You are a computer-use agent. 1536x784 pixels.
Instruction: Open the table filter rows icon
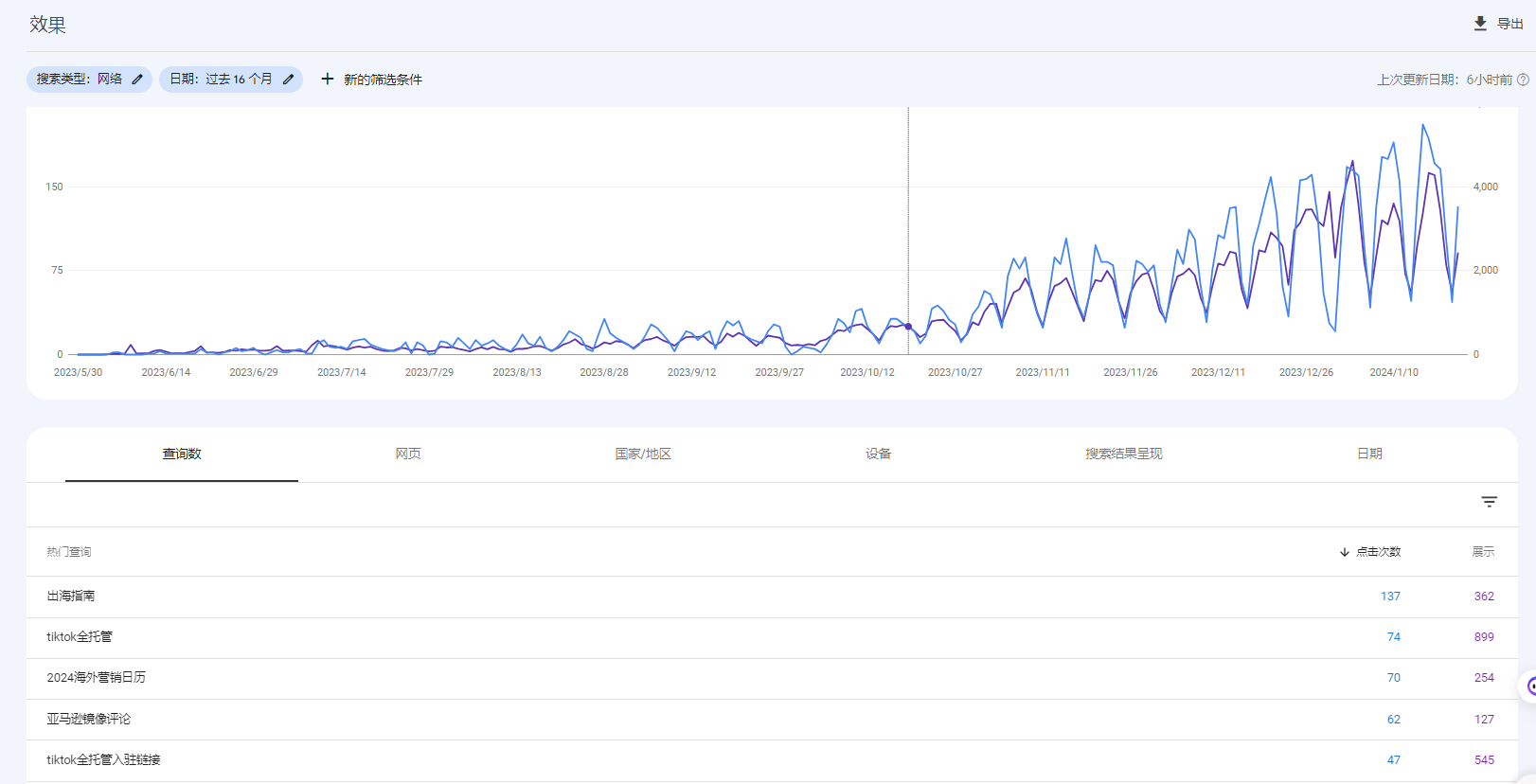[x=1490, y=502]
